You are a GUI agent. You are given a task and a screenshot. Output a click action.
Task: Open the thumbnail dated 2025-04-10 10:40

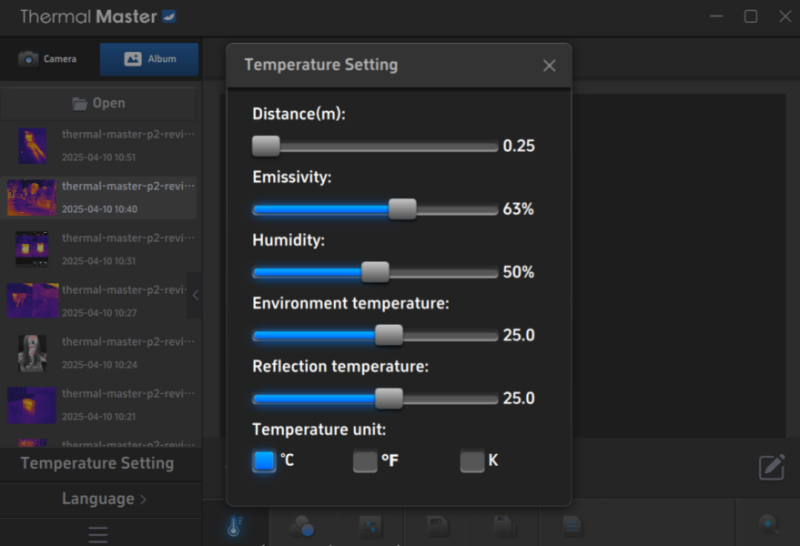tap(32, 197)
